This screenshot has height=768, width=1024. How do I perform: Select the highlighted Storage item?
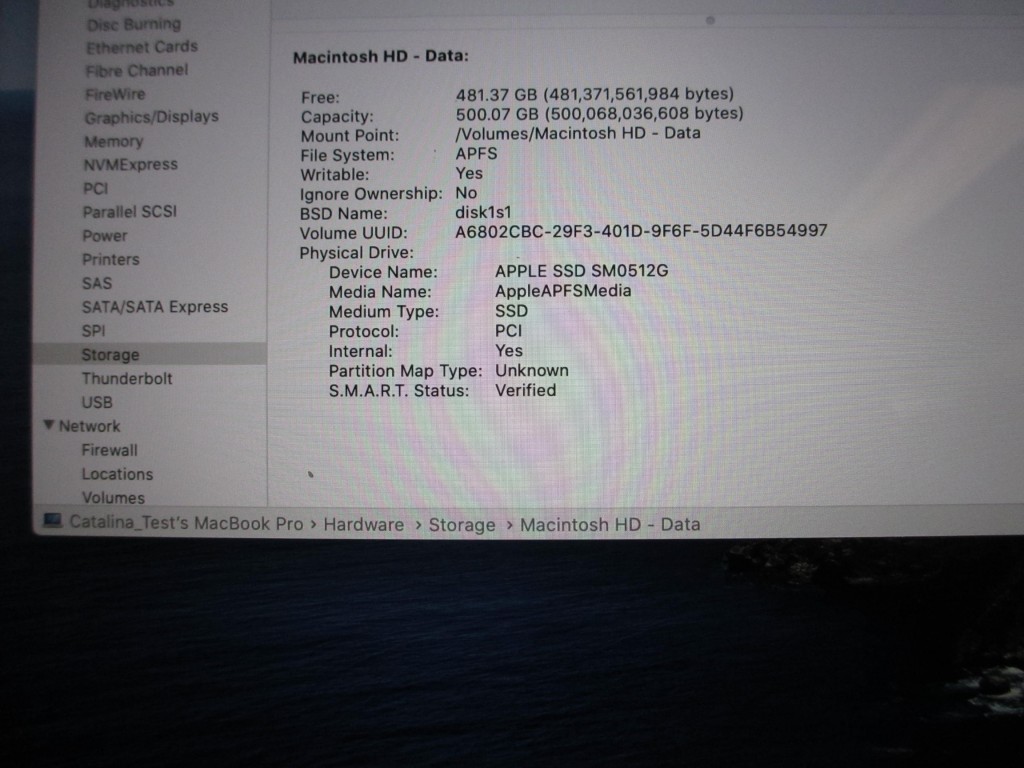150,355
